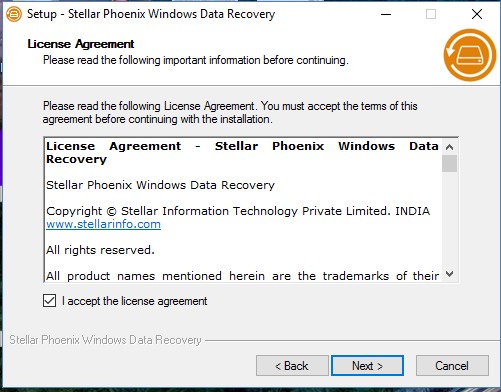Minimize the Setup window
This screenshot has width=501, height=392.
point(386,14)
